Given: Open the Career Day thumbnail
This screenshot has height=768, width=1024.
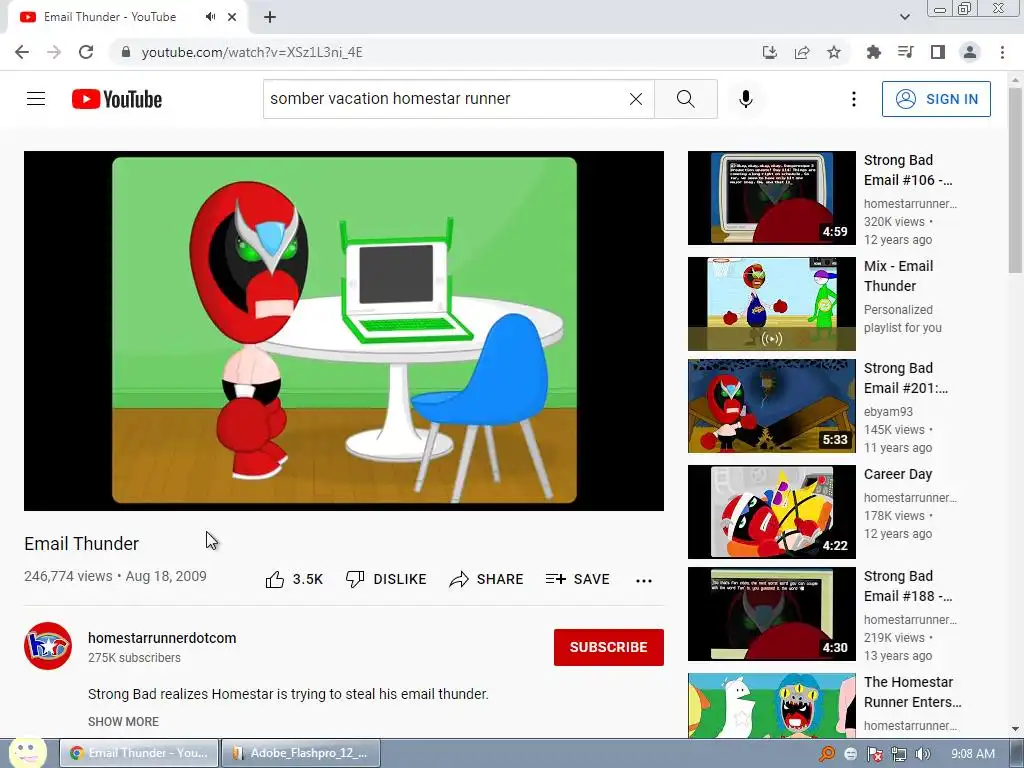Looking at the screenshot, I should 771,511.
